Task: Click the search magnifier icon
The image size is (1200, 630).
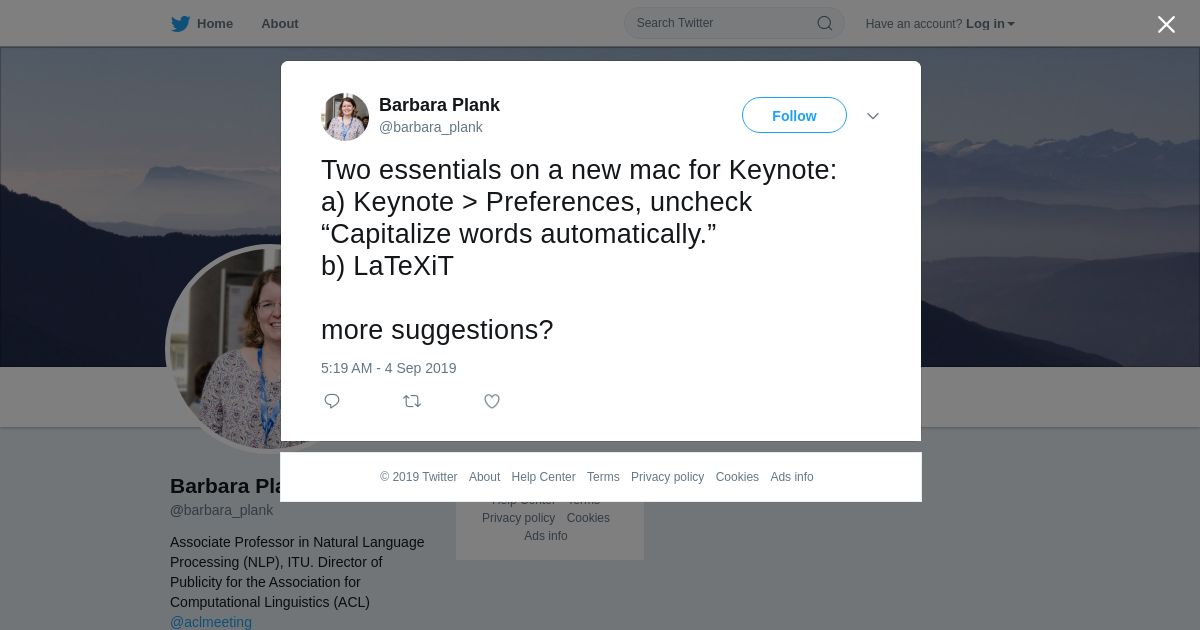Action: (825, 24)
